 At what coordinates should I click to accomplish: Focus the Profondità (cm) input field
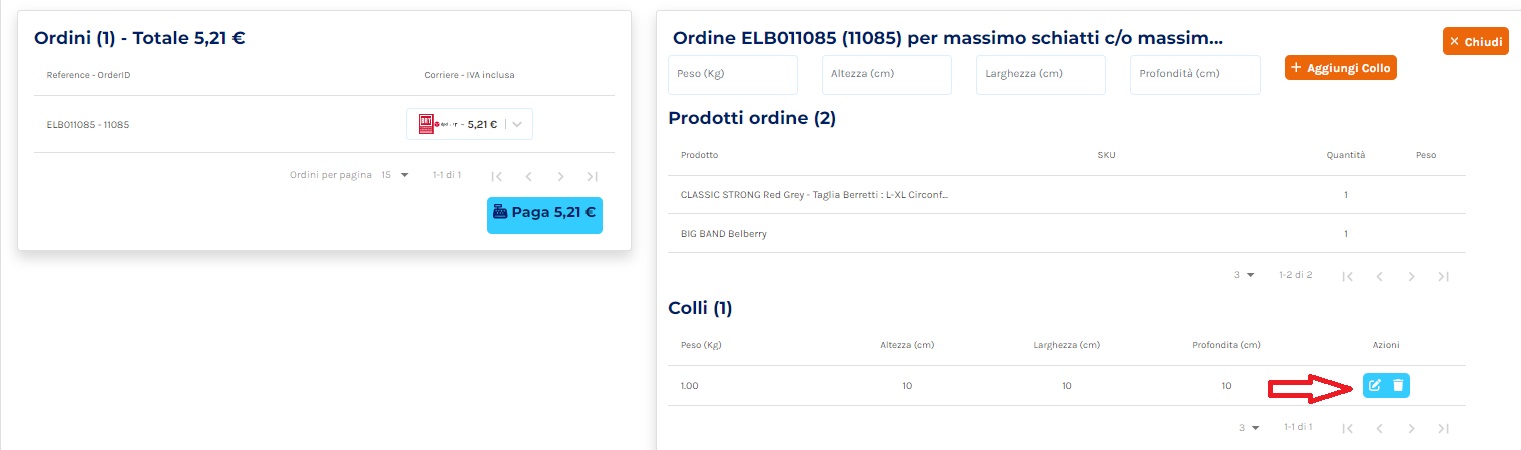1195,75
